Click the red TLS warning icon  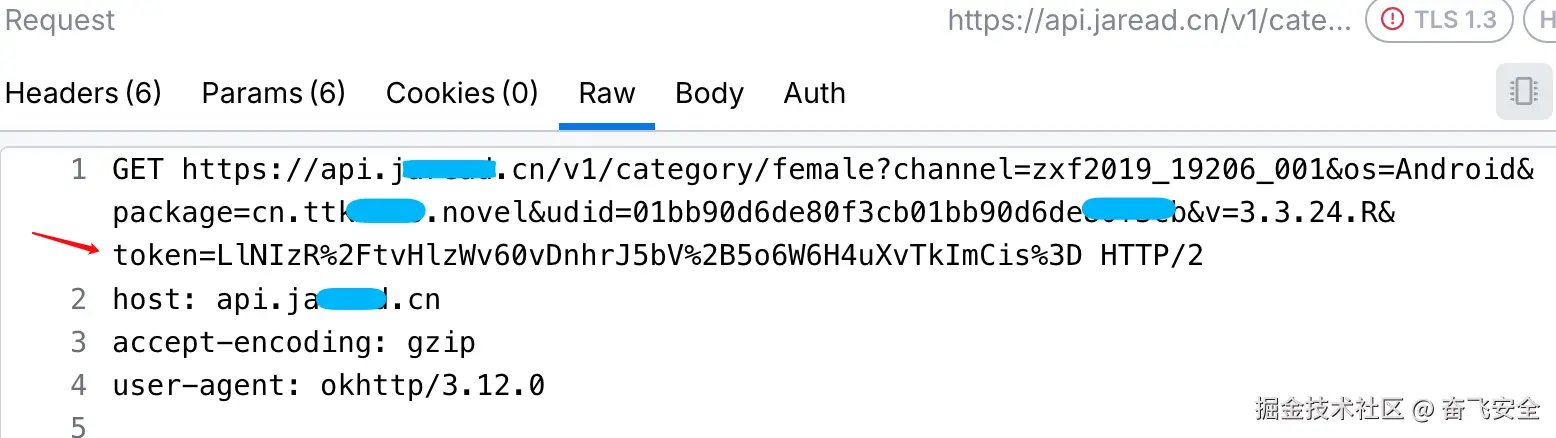[x=1391, y=20]
